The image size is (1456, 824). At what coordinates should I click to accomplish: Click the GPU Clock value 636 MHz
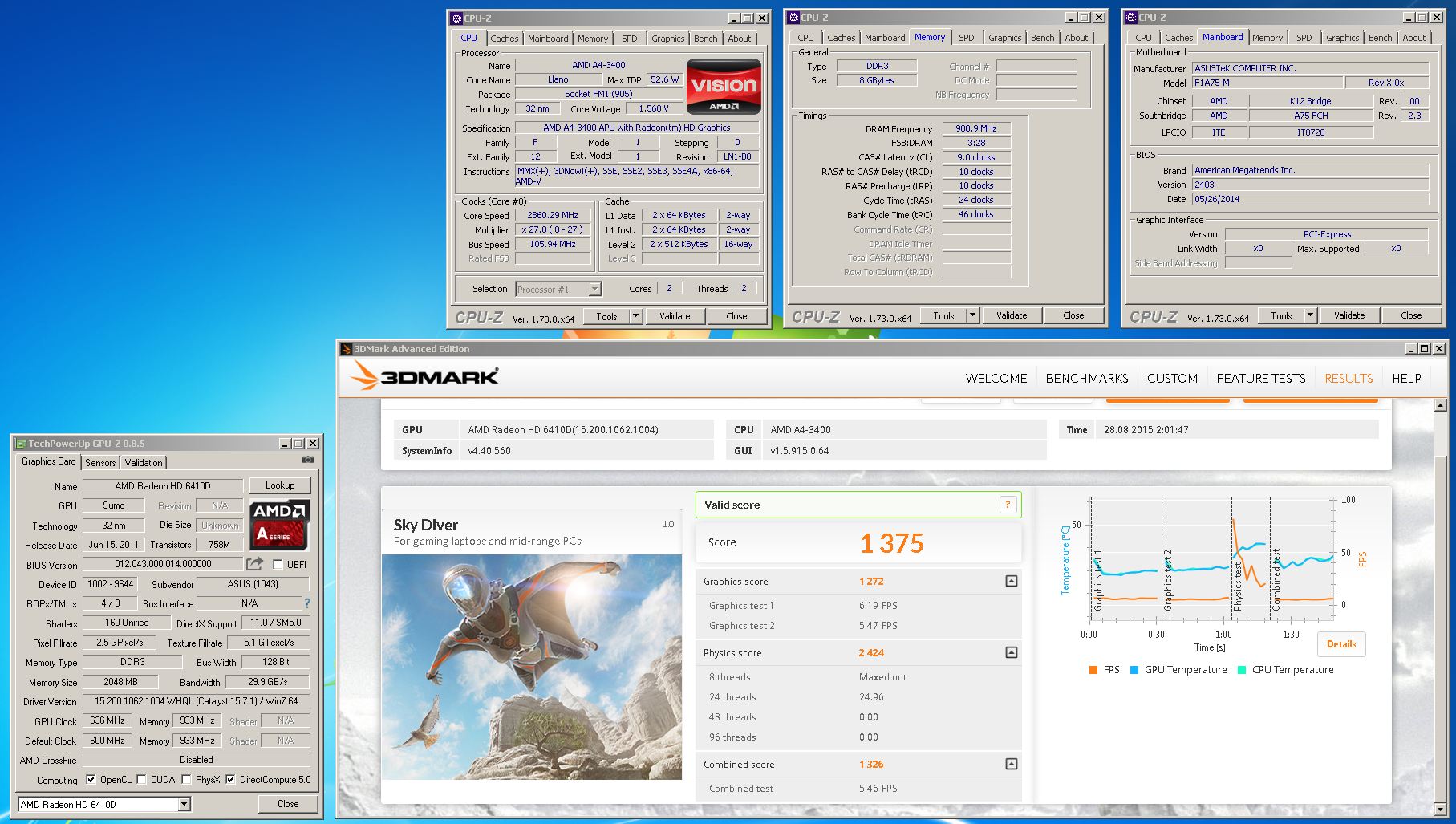click(107, 720)
